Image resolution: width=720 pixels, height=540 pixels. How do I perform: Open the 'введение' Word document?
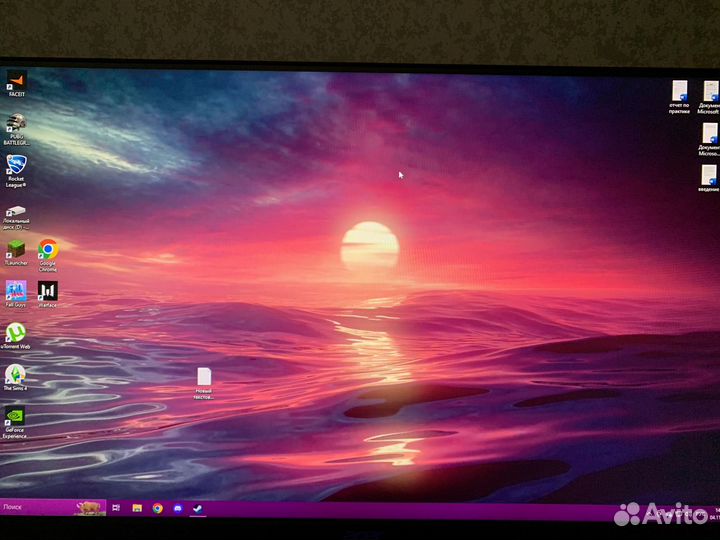pos(709,178)
